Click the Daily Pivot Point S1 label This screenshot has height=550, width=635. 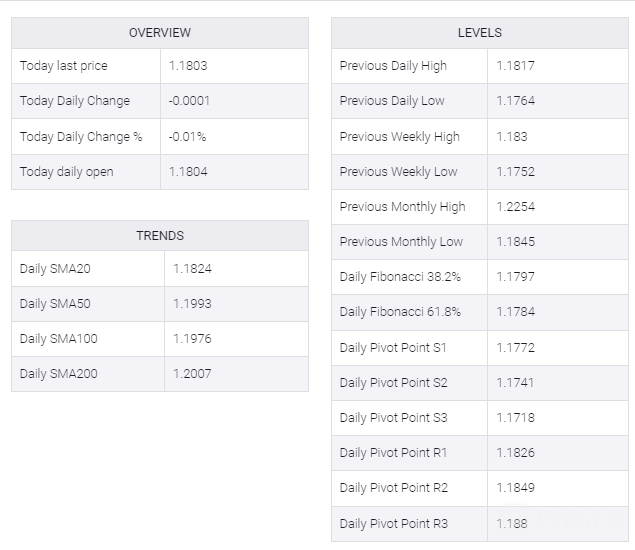click(393, 347)
